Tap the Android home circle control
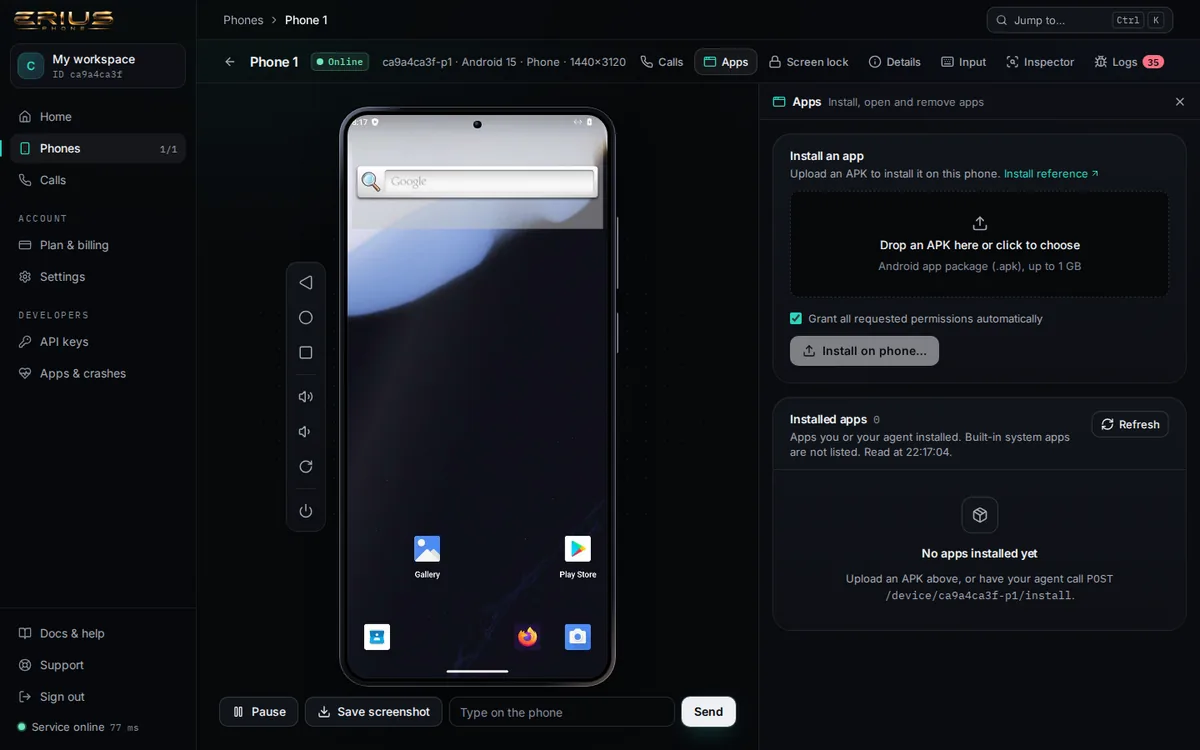This screenshot has width=1200, height=750. (x=306, y=318)
